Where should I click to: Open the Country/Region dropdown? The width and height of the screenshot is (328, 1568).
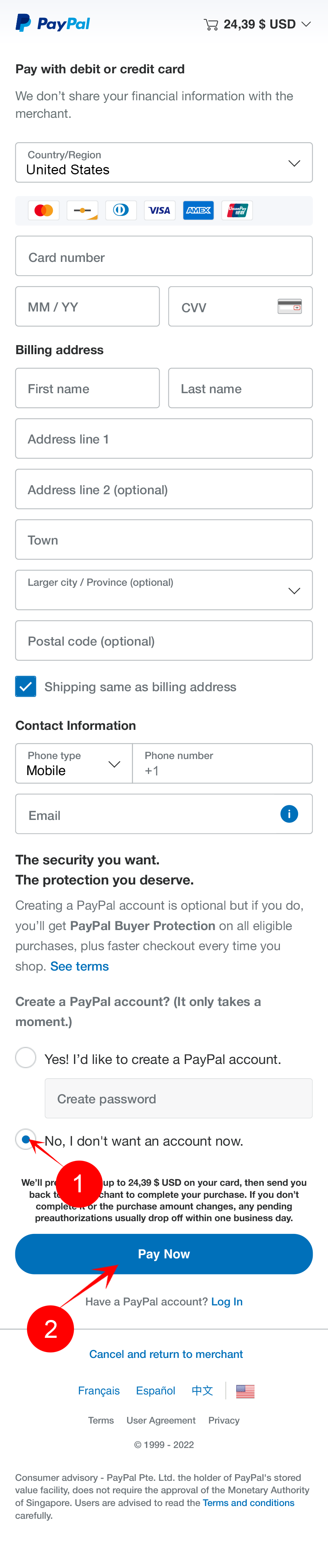164,163
